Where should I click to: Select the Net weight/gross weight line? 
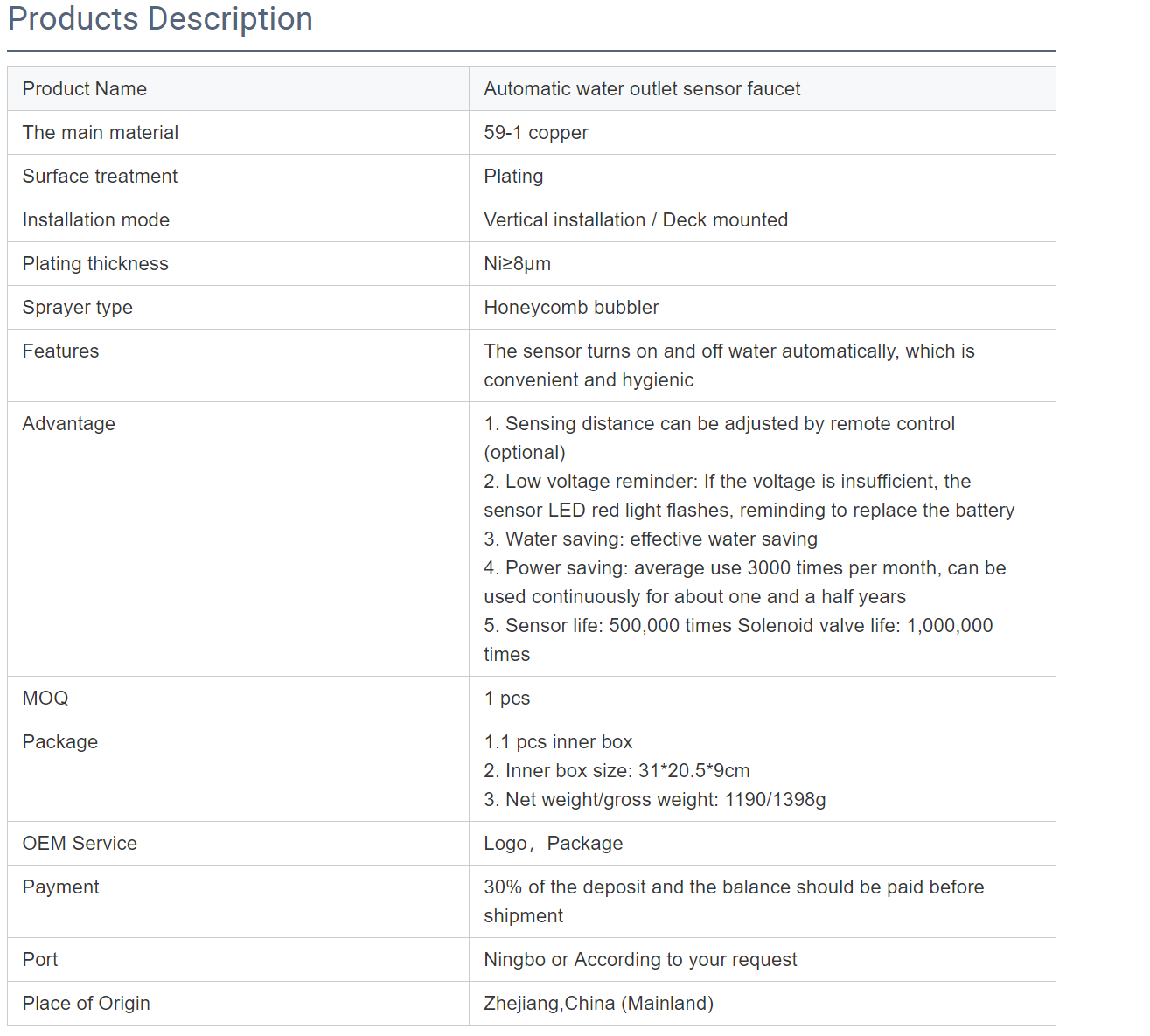coord(655,799)
